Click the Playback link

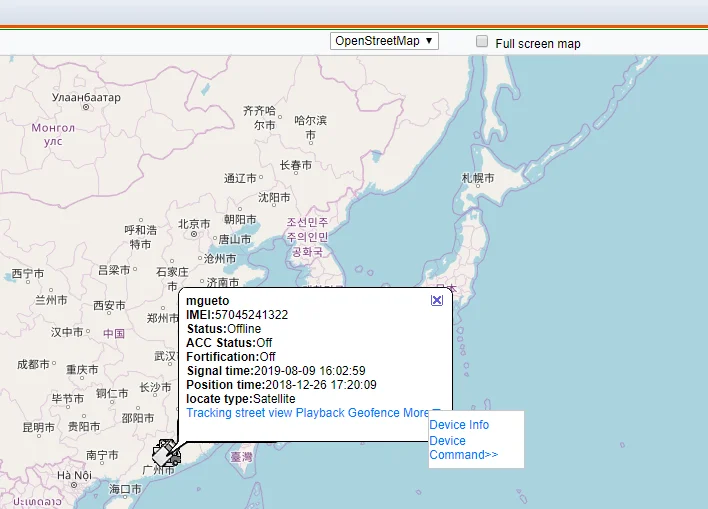[x=320, y=413]
